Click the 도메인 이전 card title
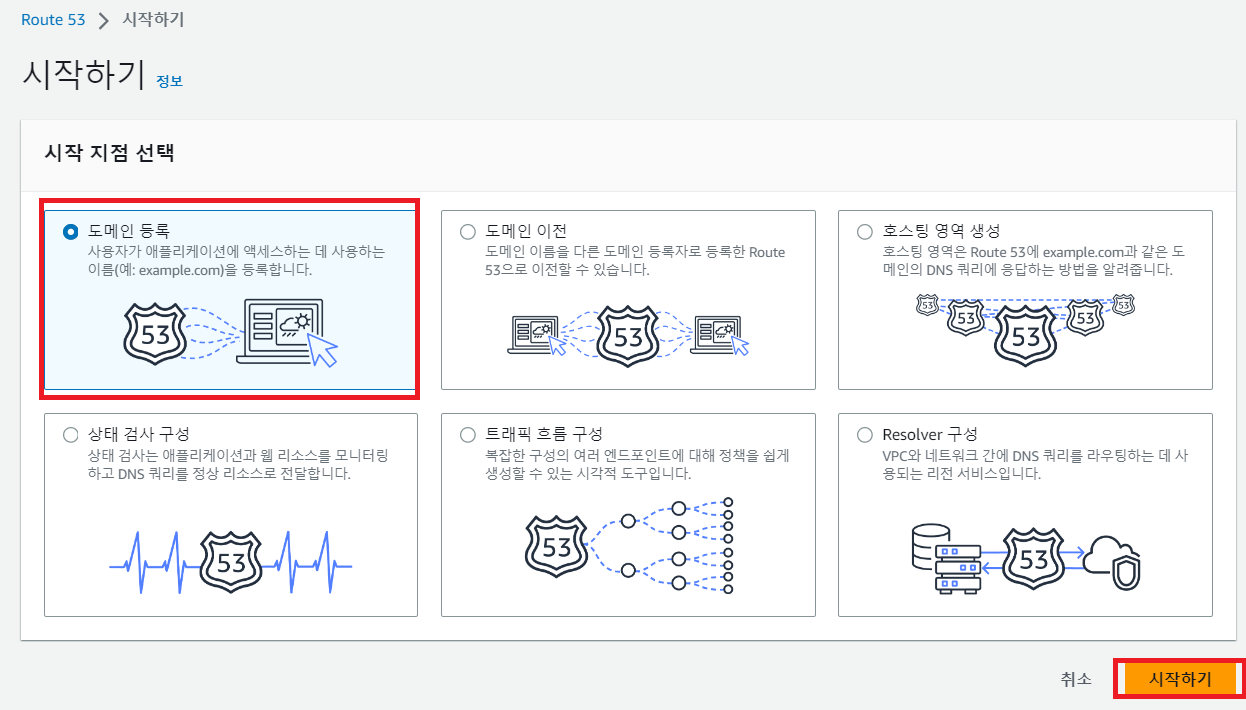Viewport: 1246px width, 710px height. [527, 231]
